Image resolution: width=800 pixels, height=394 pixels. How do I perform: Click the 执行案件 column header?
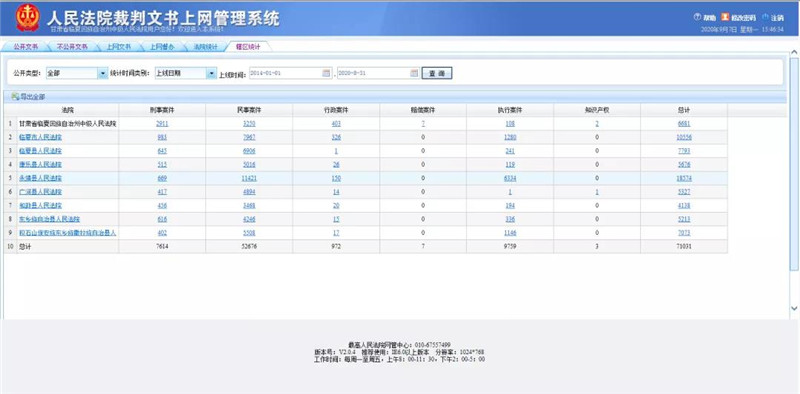click(510, 110)
